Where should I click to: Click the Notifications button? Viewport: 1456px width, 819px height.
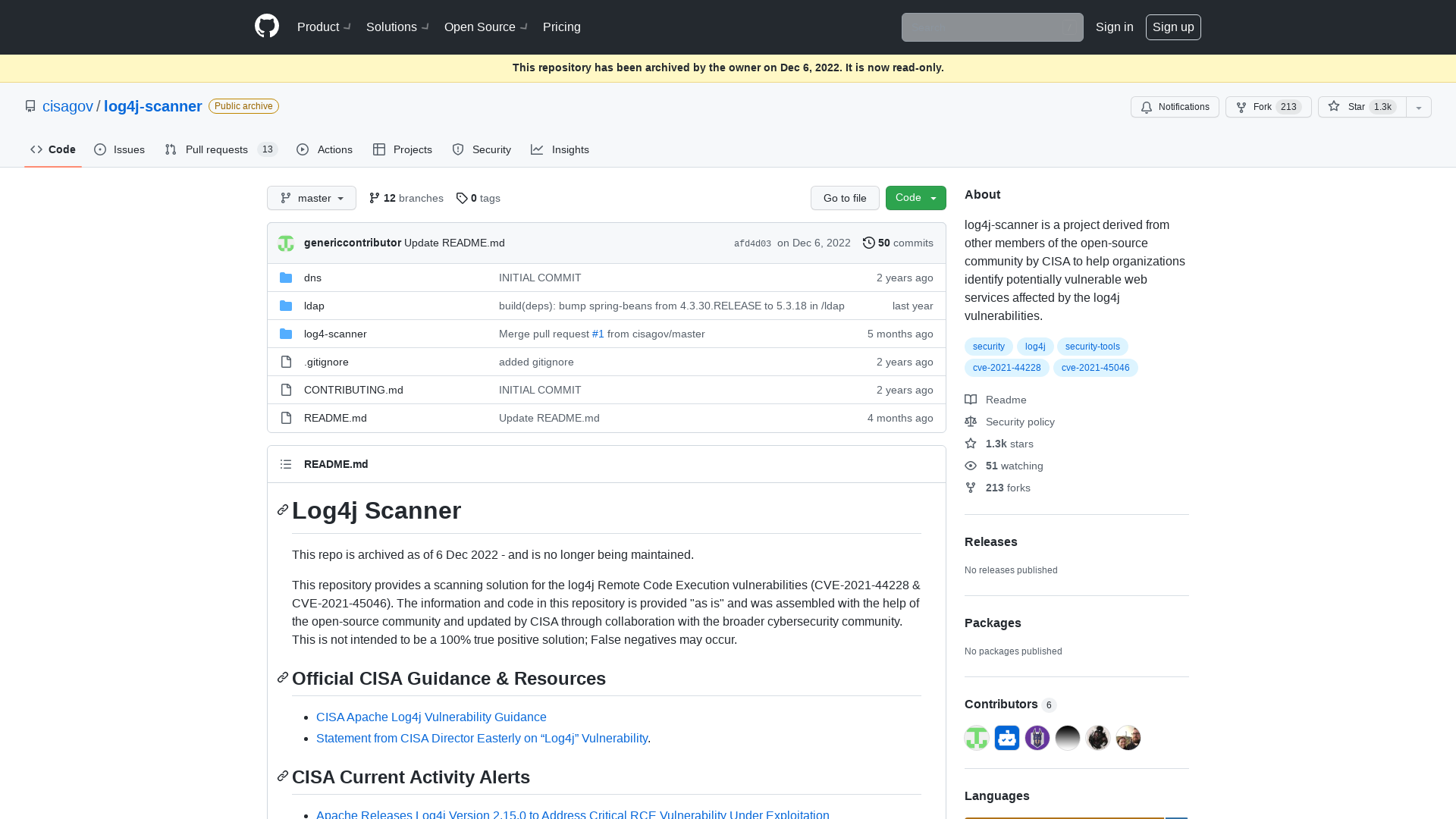[x=1175, y=107]
